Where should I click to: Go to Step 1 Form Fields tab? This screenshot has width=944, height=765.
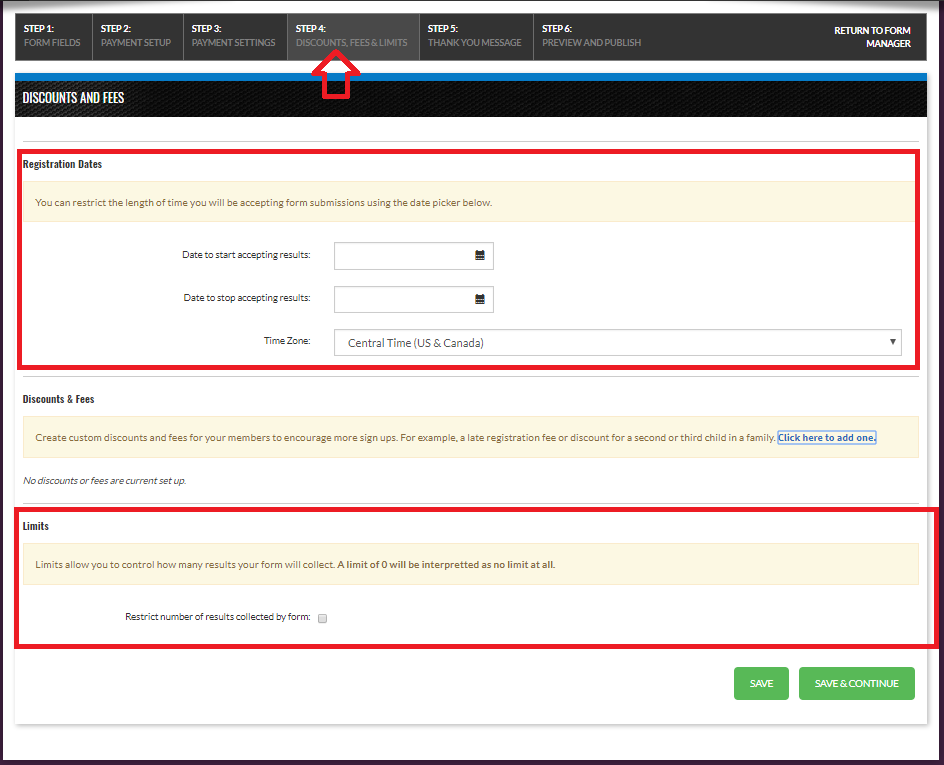point(52,36)
